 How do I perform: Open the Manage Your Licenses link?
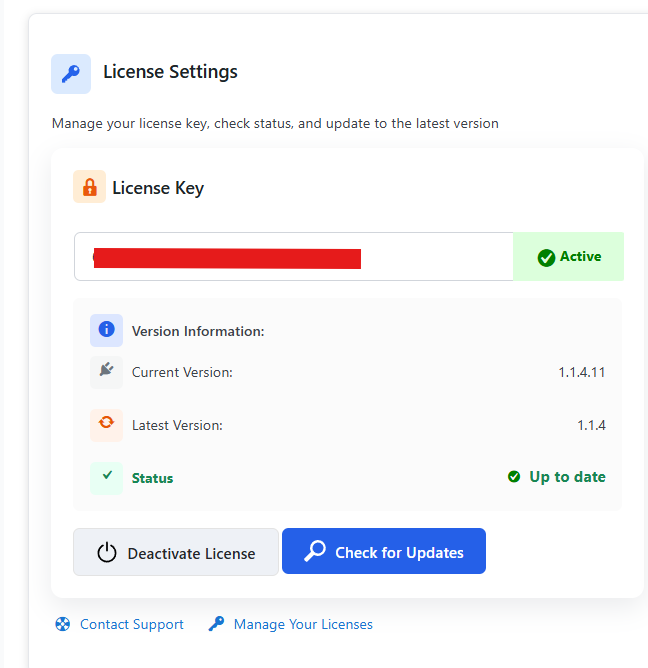click(x=303, y=624)
